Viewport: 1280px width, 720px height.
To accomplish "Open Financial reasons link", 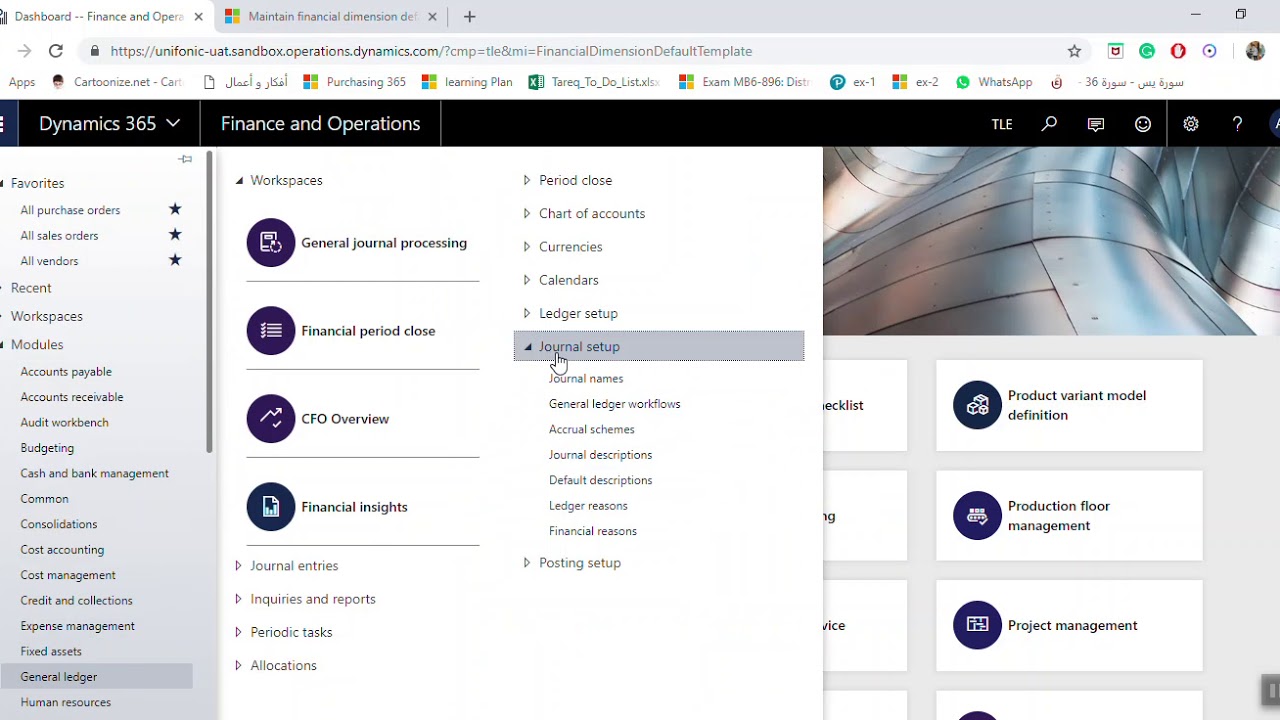I will [x=592, y=531].
